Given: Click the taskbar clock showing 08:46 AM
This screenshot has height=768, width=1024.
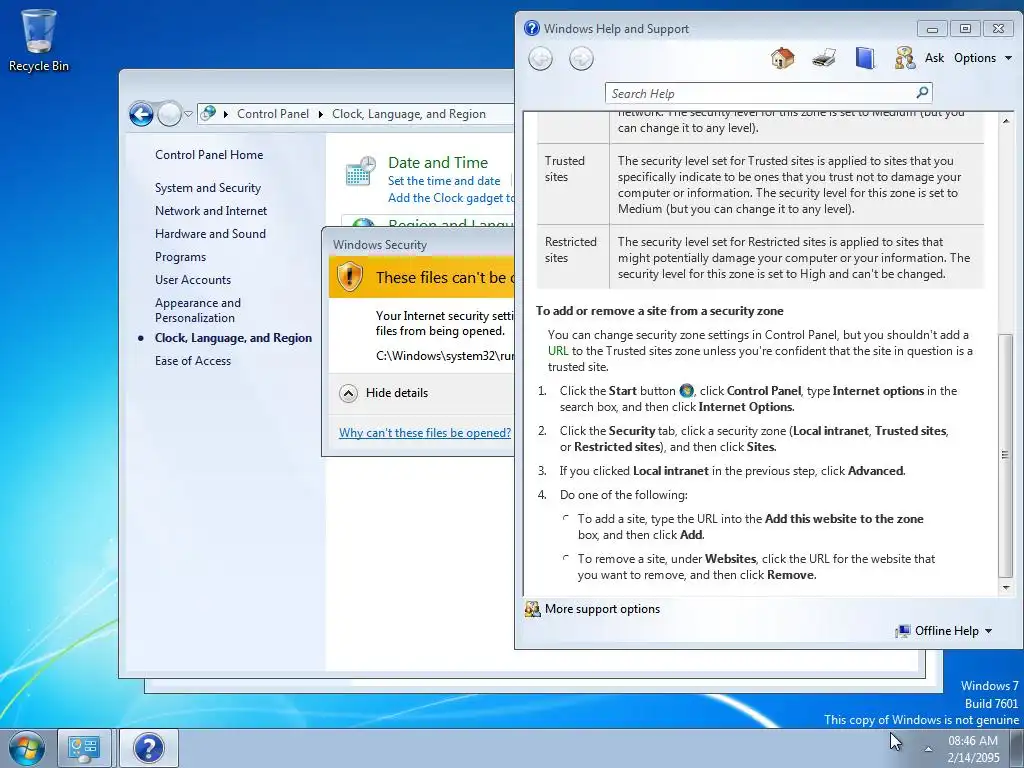Looking at the screenshot, I should [973, 748].
